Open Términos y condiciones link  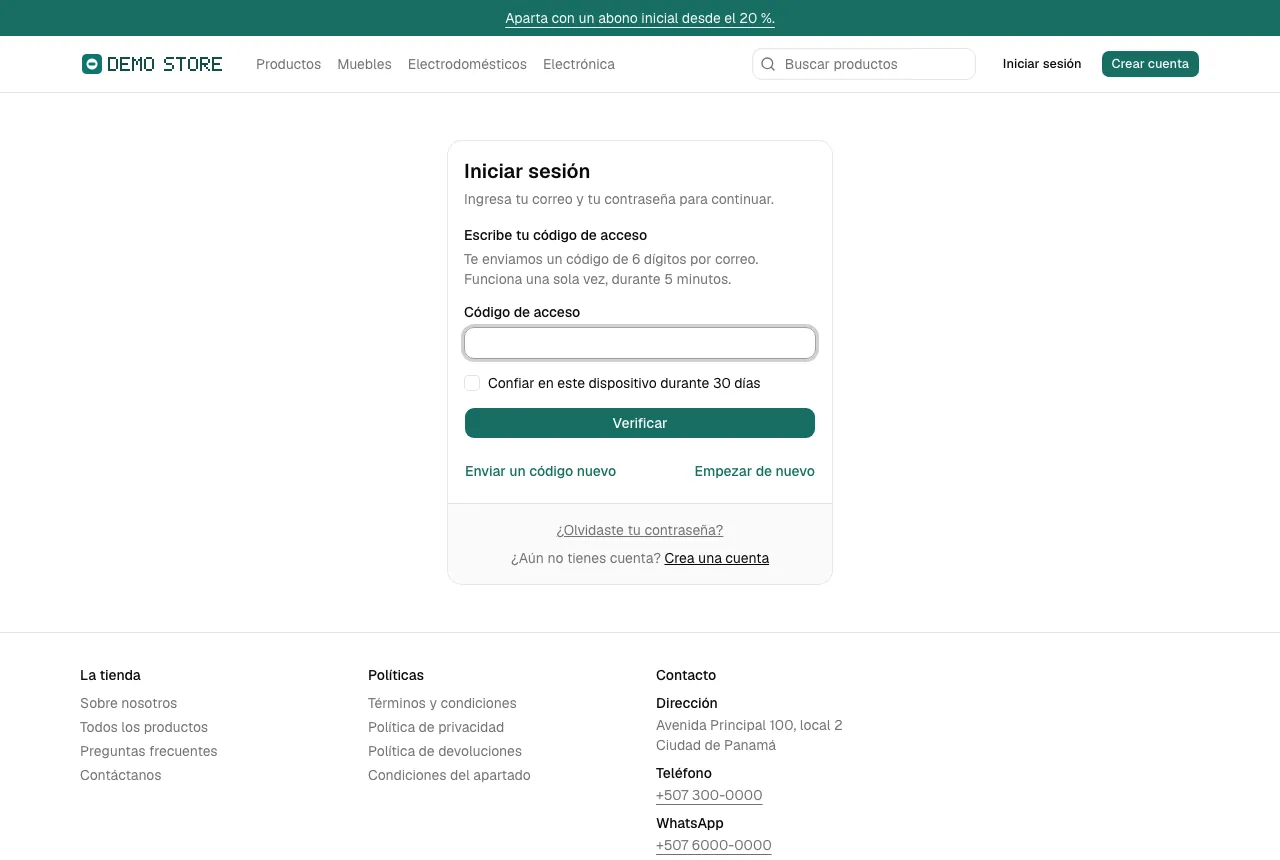tap(442, 703)
